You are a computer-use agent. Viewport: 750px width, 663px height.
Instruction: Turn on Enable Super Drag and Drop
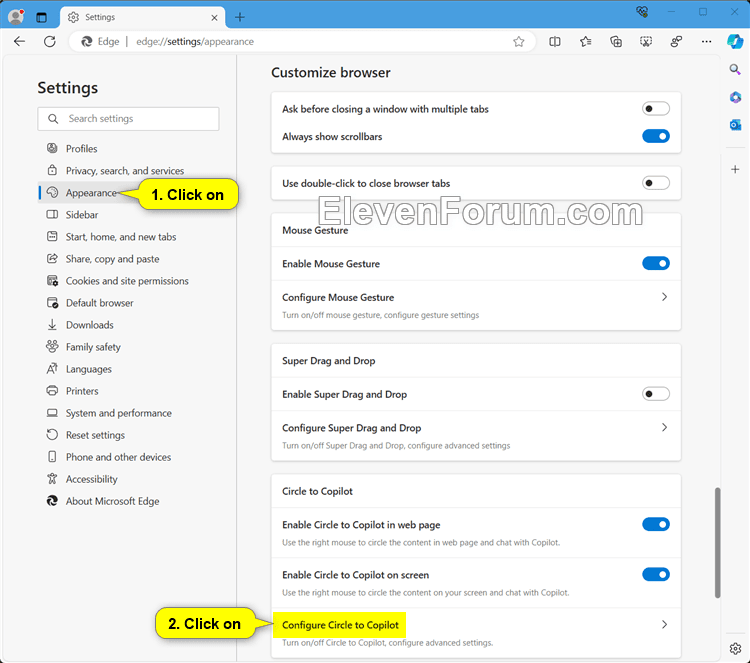655,394
